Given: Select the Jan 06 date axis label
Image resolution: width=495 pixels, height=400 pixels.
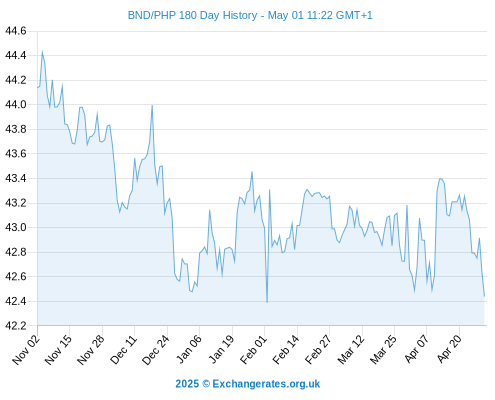Looking at the screenshot, I should (x=188, y=349).
